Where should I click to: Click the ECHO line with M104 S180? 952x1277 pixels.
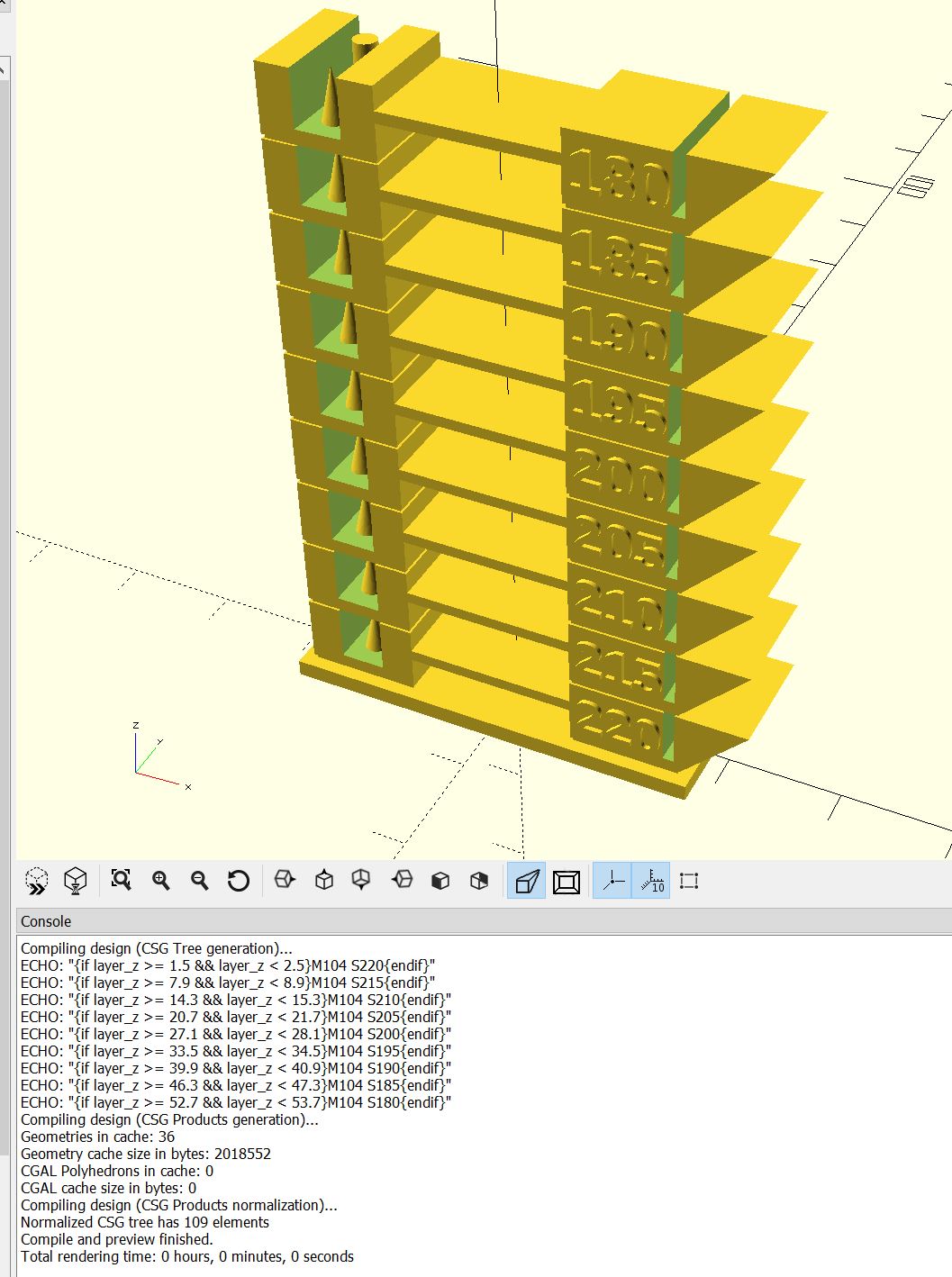[236, 1102]
